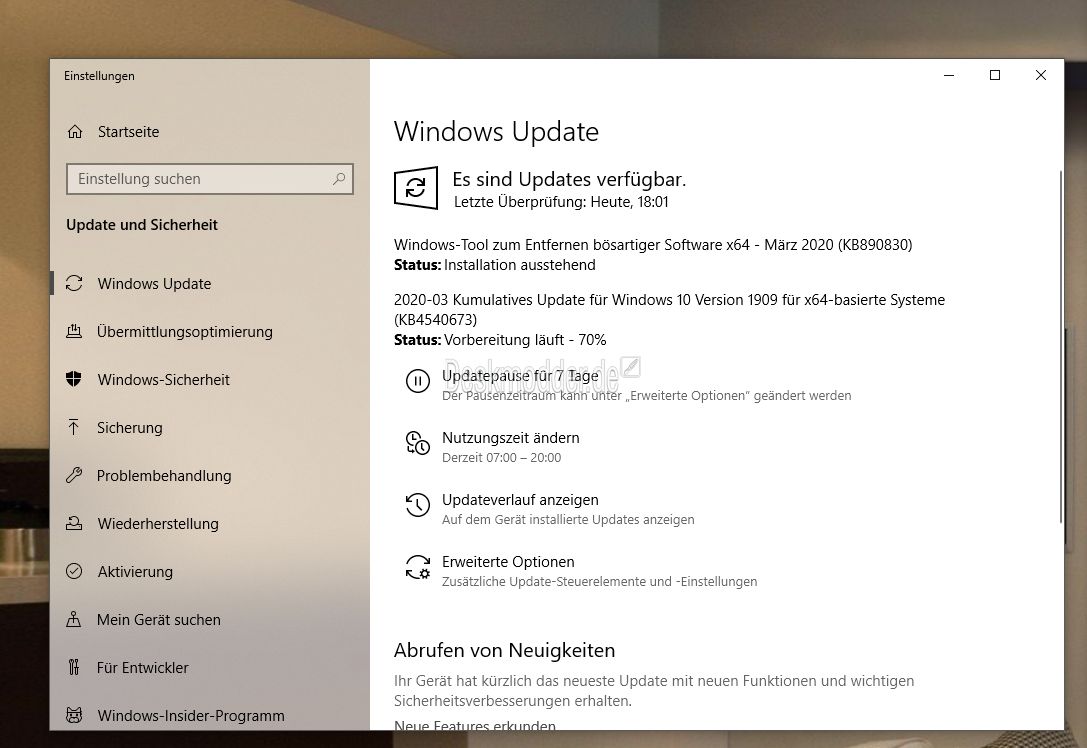This screenshot has height=748, width=1087.
Task: Click the Mein Gerät suchen icon
Action: point(73,619)
